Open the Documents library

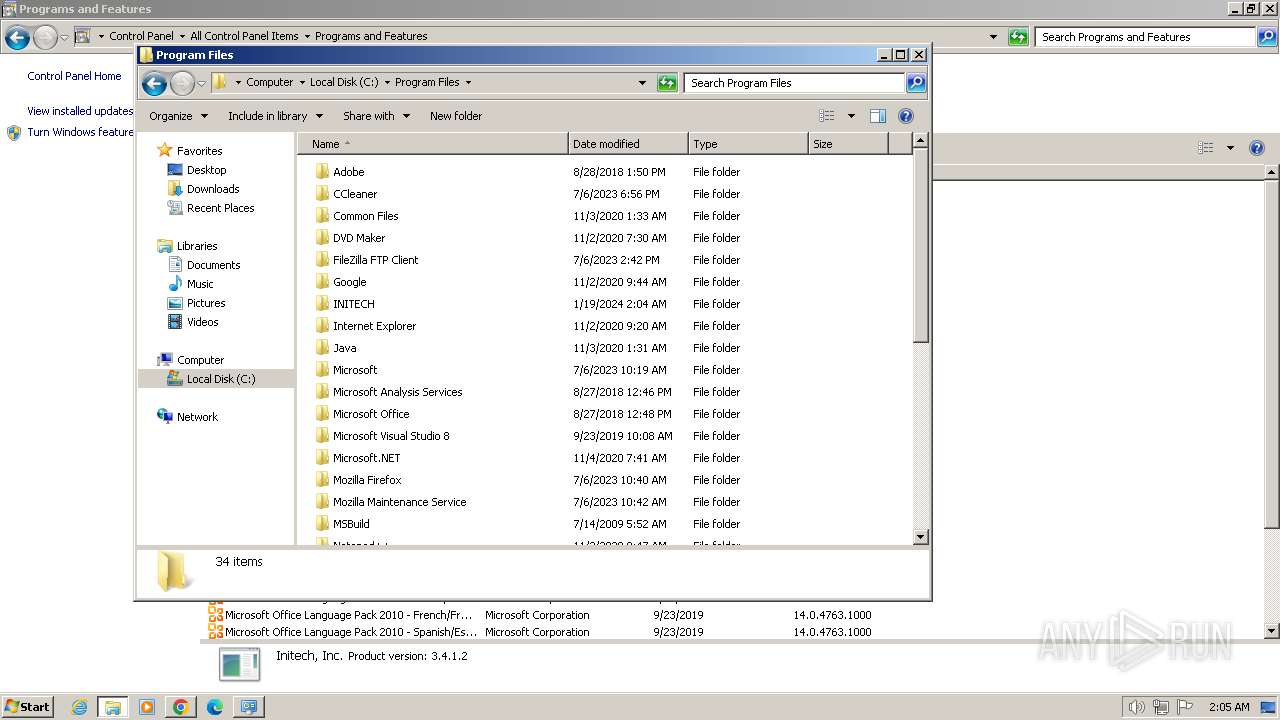click(x=213, y=265)
